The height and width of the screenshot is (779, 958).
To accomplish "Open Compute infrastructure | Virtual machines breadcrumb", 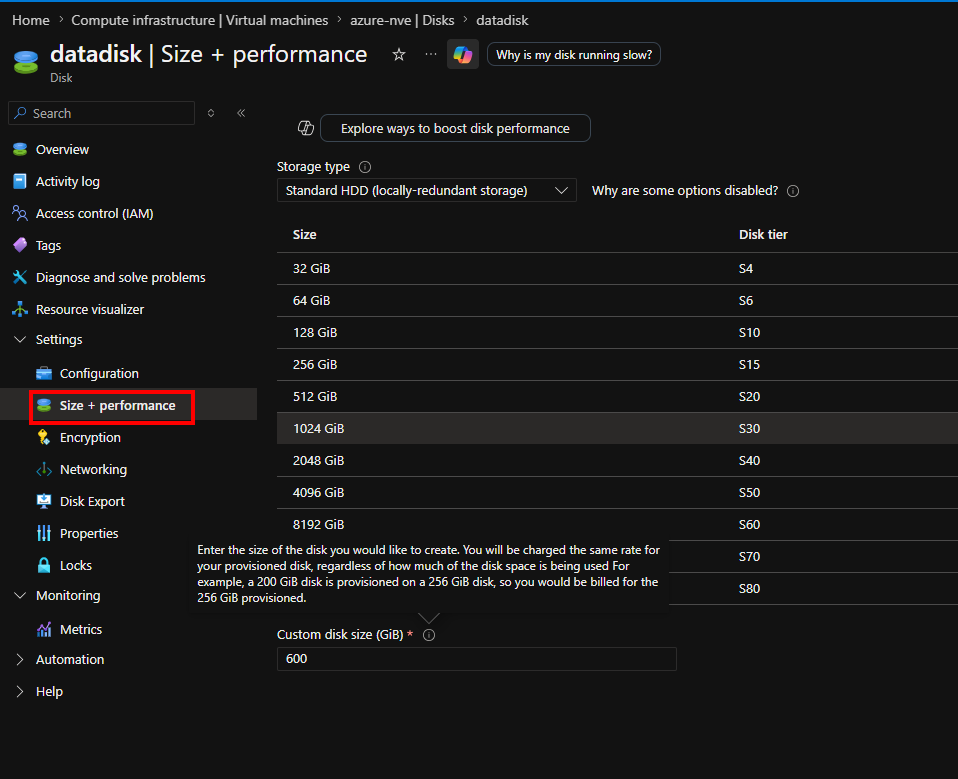I will pyautogui.click(x=200, y=20).
